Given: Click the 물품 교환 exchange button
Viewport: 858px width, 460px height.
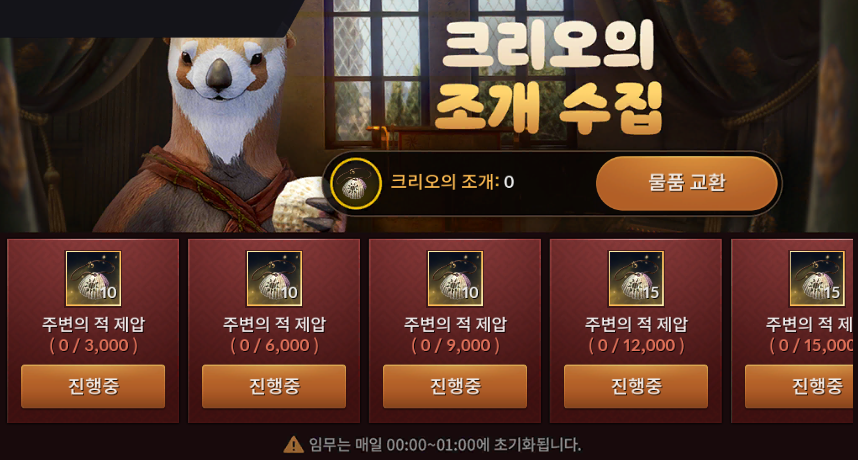Looking at the screenshot, I should click(686, 183).
